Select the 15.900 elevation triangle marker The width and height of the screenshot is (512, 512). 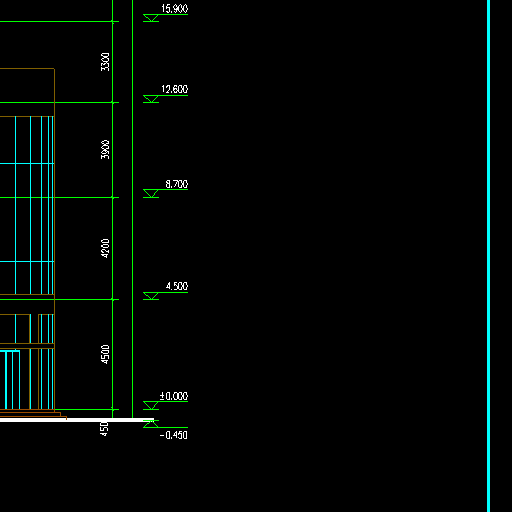151,18
